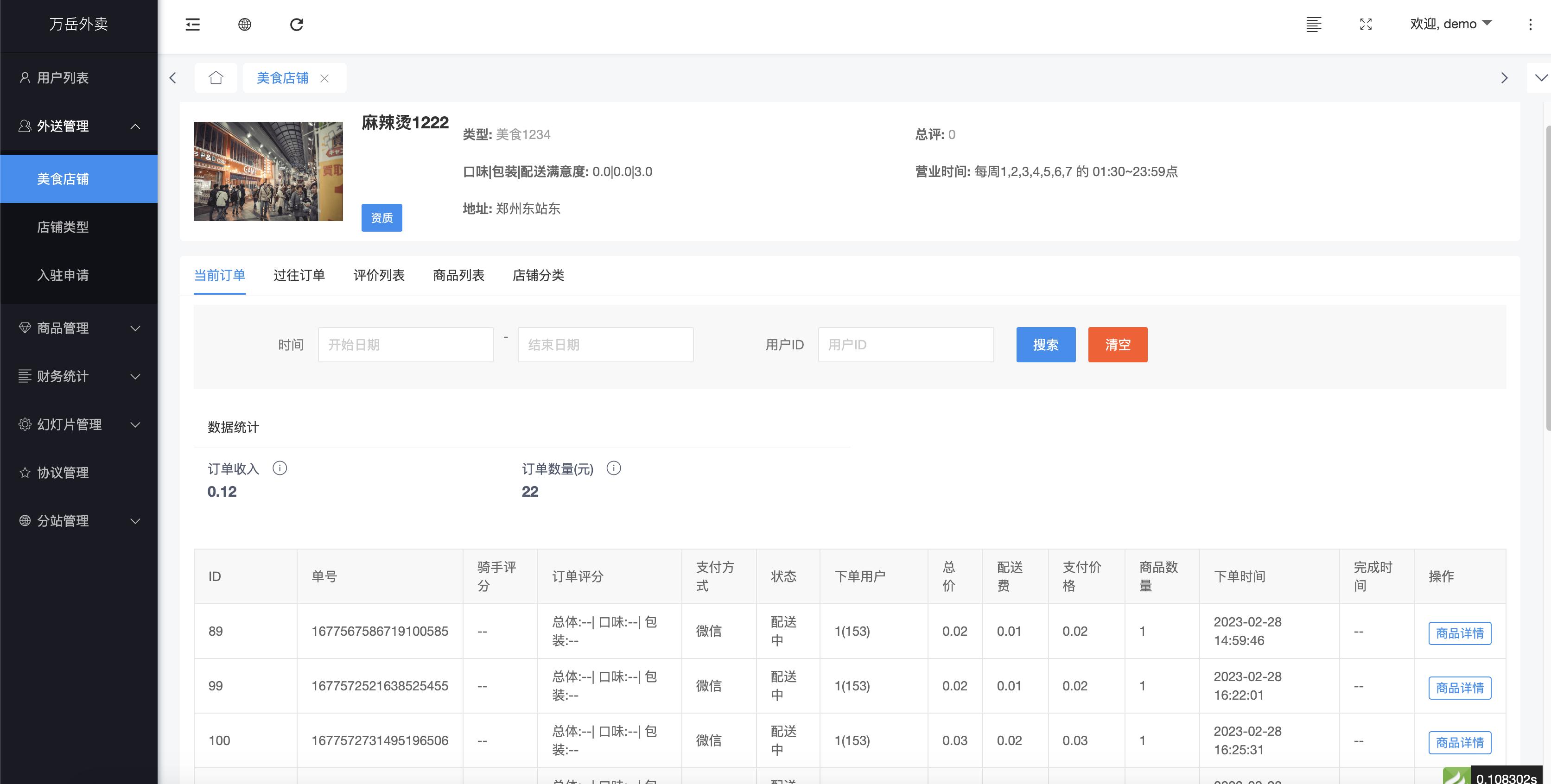Click the blue 搜索 button

point(1046,345)
